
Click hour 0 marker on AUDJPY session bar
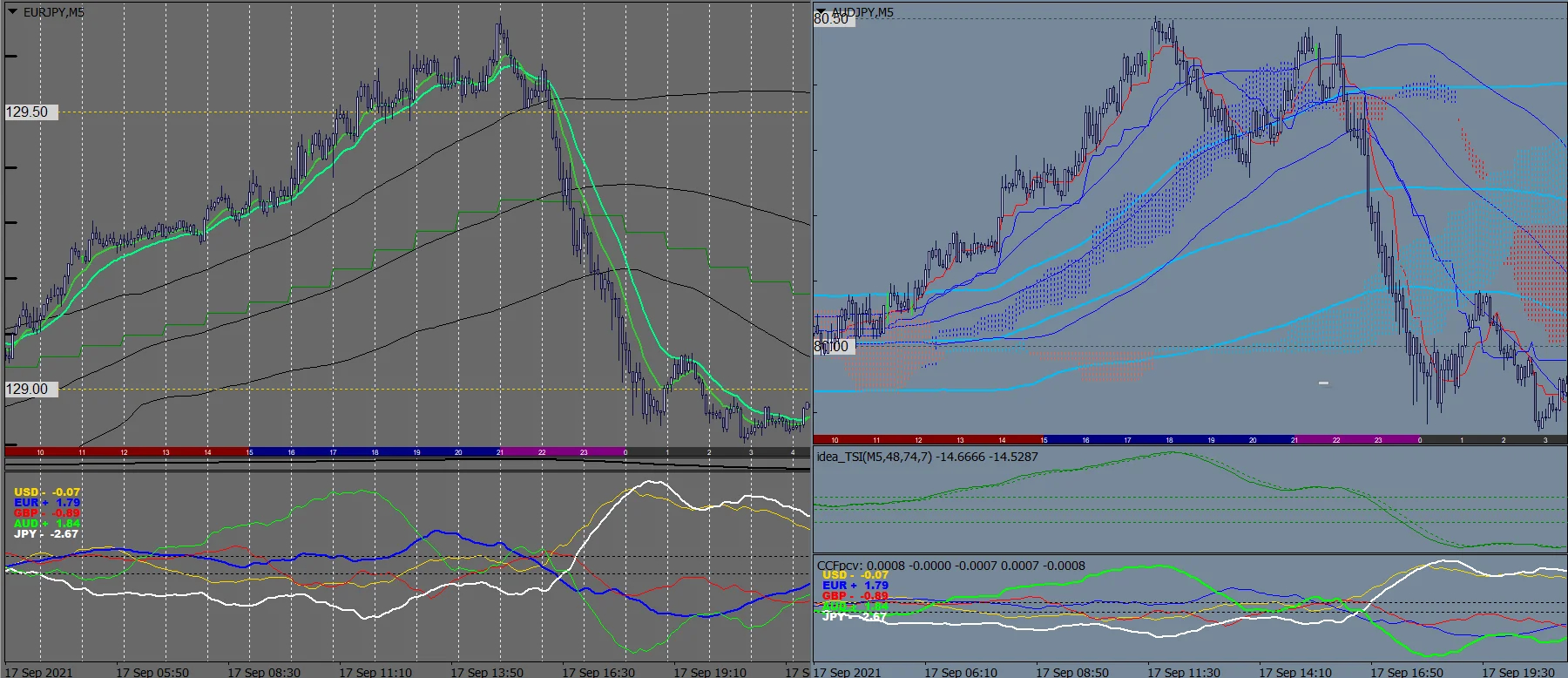click(x=1420, y=440)
